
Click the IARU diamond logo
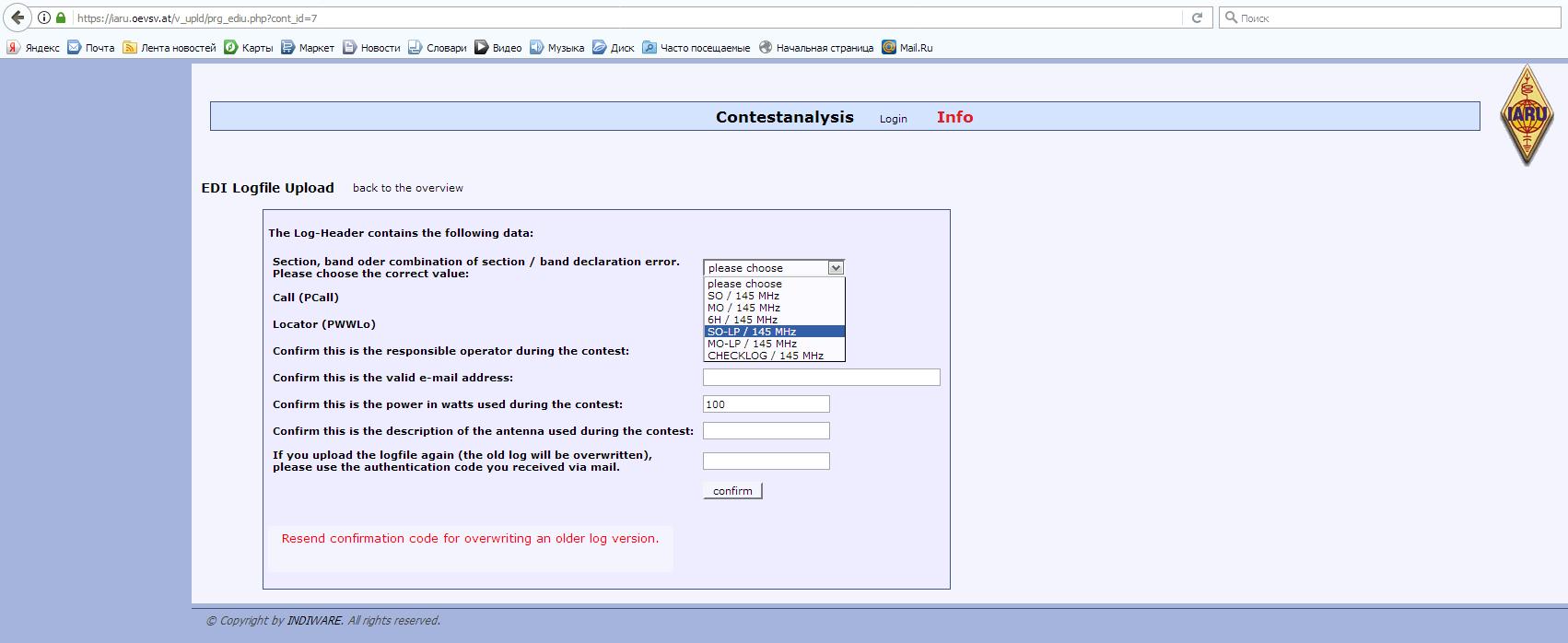pyautogui.click(x=1527, y=116)
